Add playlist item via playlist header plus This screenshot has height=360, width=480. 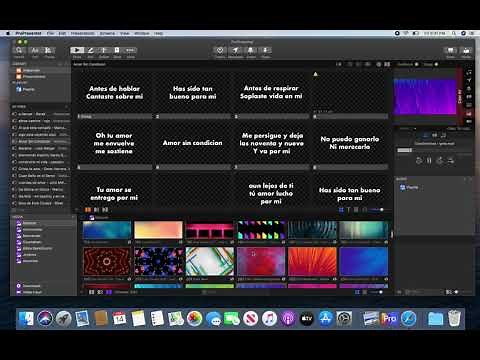[67, 107]
